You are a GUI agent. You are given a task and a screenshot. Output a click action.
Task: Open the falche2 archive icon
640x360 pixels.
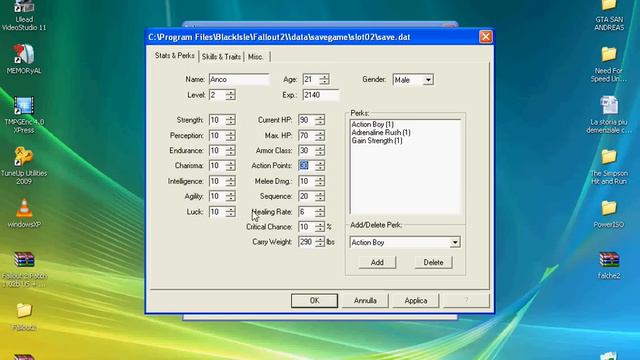609,265
